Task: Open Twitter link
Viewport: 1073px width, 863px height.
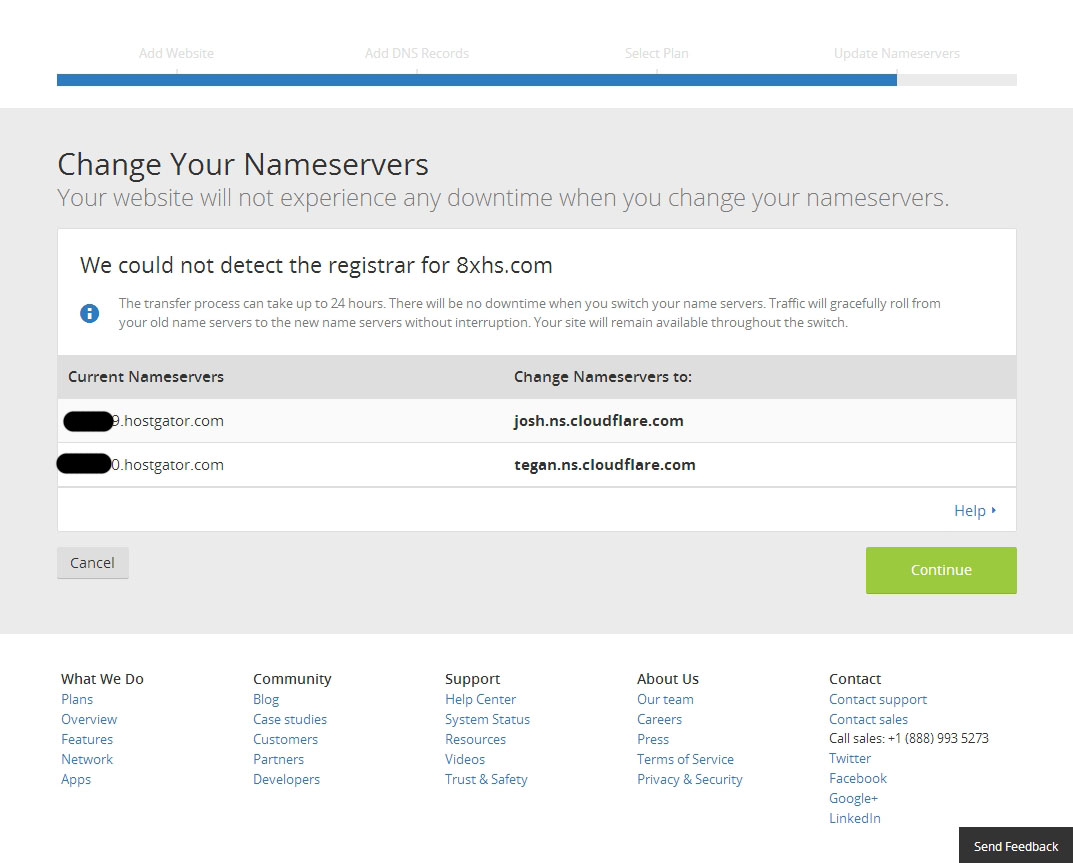Action: point(850,758)
